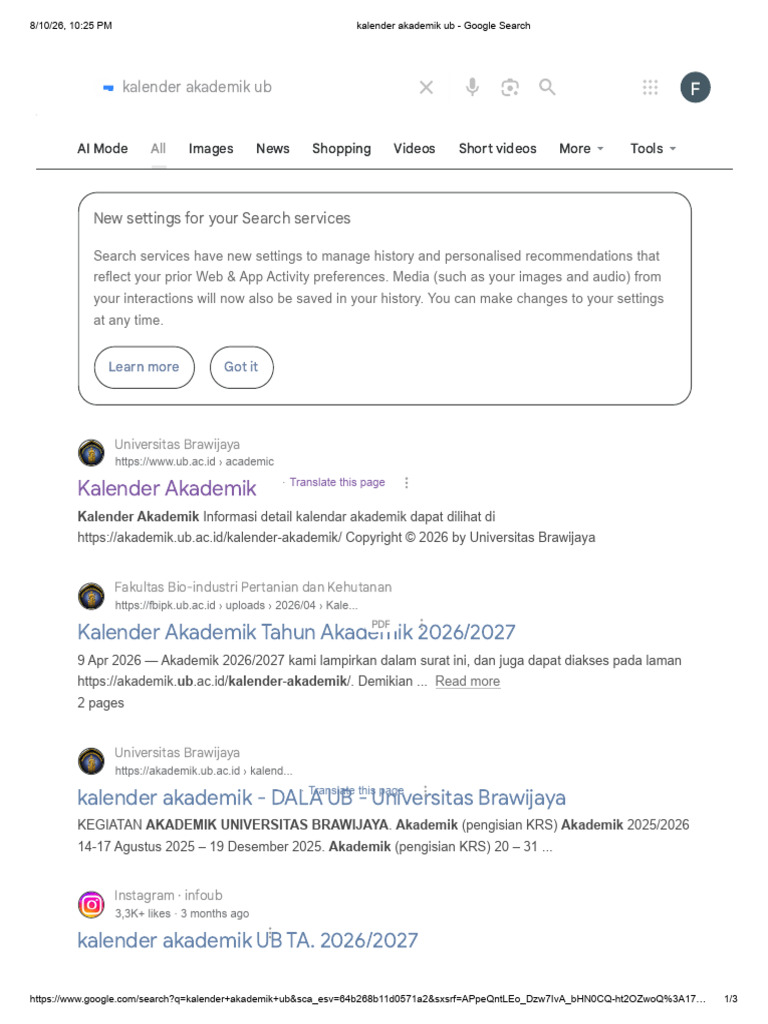
Task: Open the Google apps grid icon
Action: [x=650, y=87]
